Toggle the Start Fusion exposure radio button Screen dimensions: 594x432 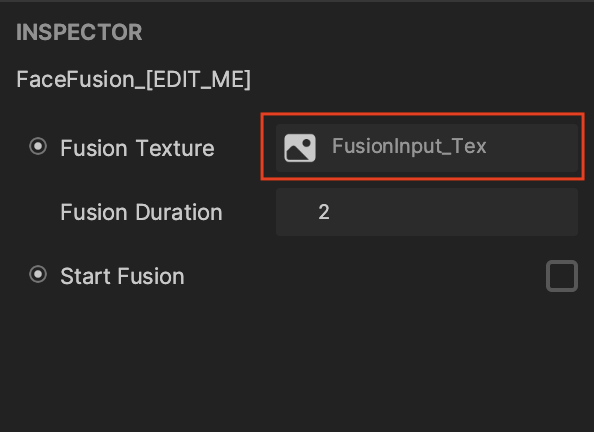click(x=38, y=275)
